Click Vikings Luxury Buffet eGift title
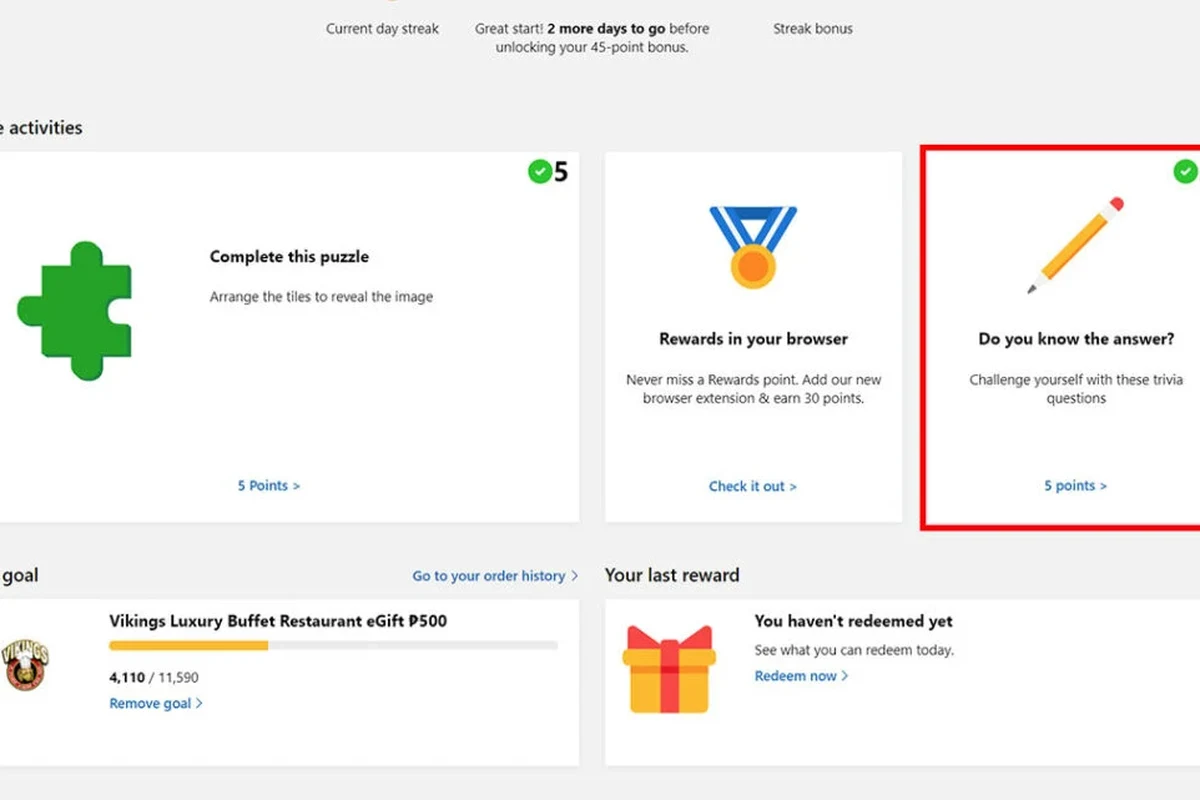Screen dimensions: 1200x800 [x=278, y=621]
